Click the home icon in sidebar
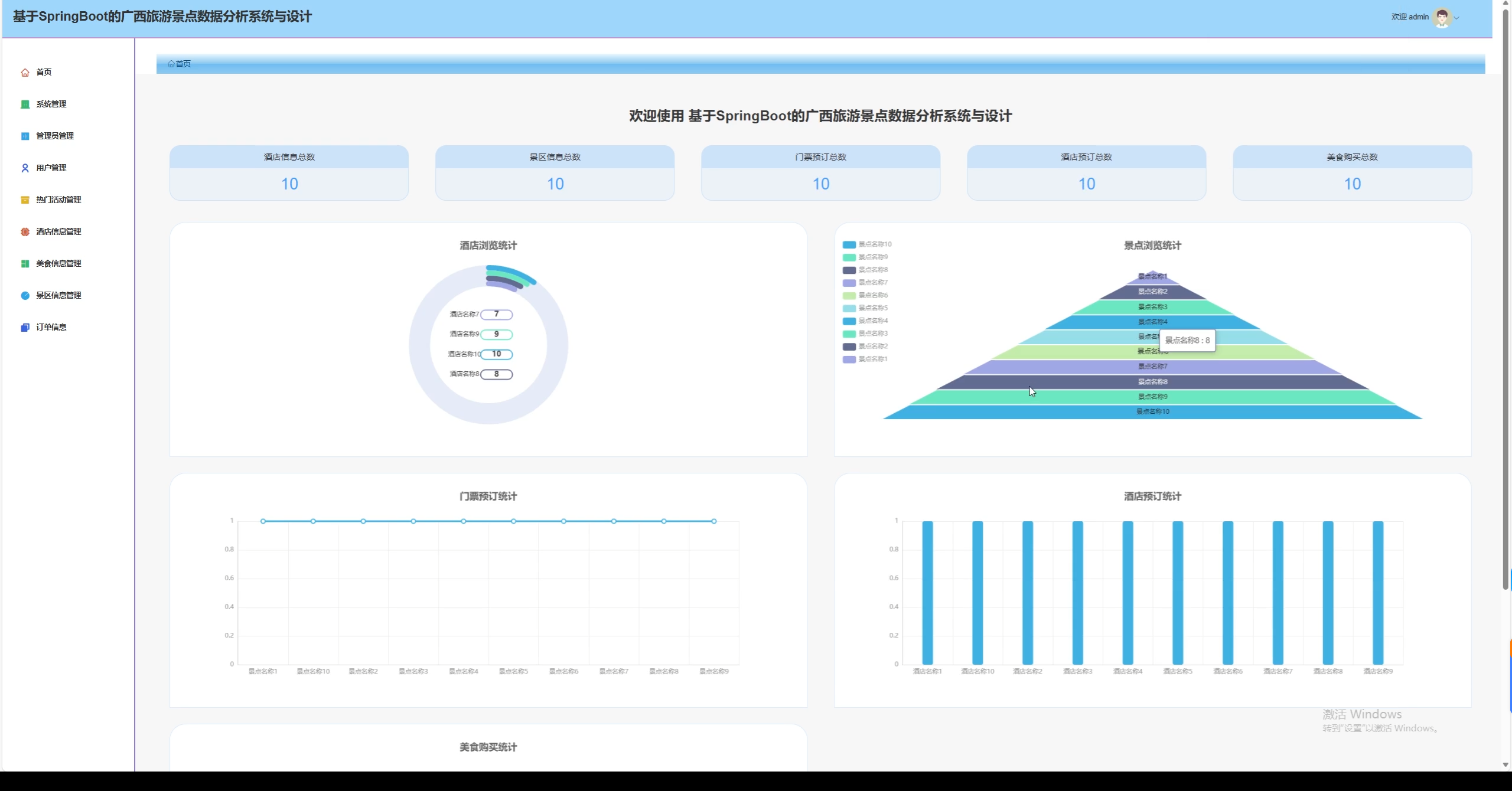The image size is (1512, 791). (x=25, y=73)
